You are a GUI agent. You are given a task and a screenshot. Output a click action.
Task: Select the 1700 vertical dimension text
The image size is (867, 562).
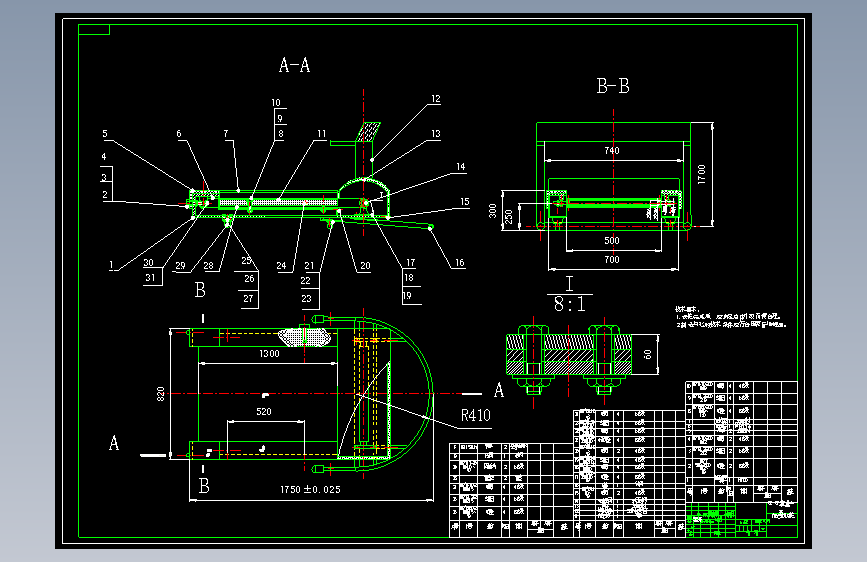[x=702, y=174]
